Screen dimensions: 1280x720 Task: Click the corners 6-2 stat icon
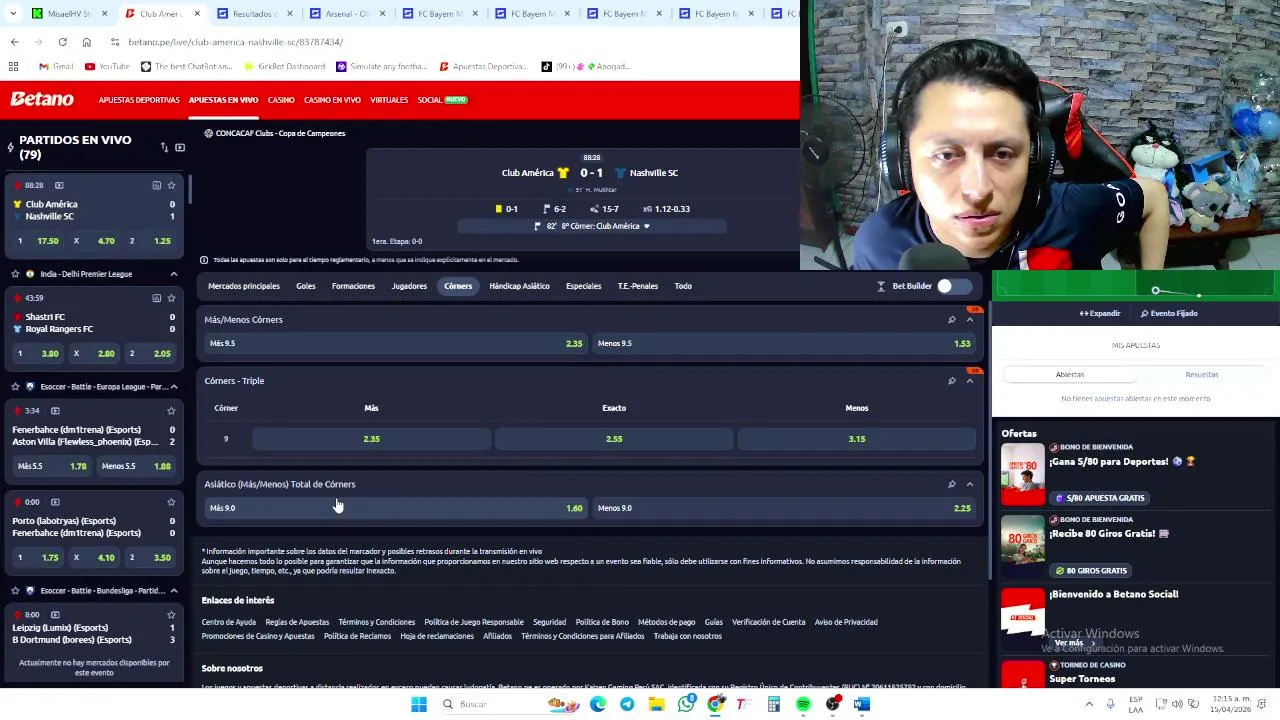546,209
